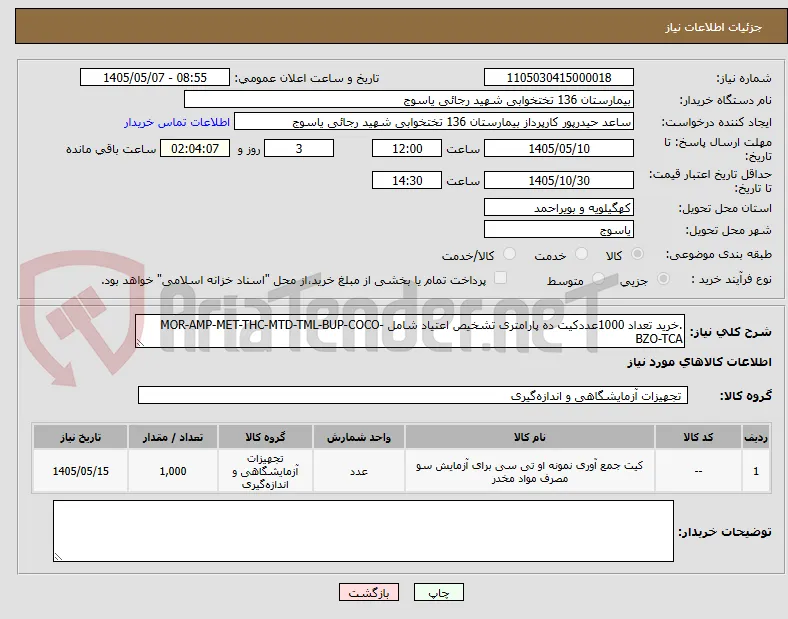Image resolution: width=788 pixels, height=619 pixels.
Task: Select the جزیی purchase type radio
Action: [663, 278]
